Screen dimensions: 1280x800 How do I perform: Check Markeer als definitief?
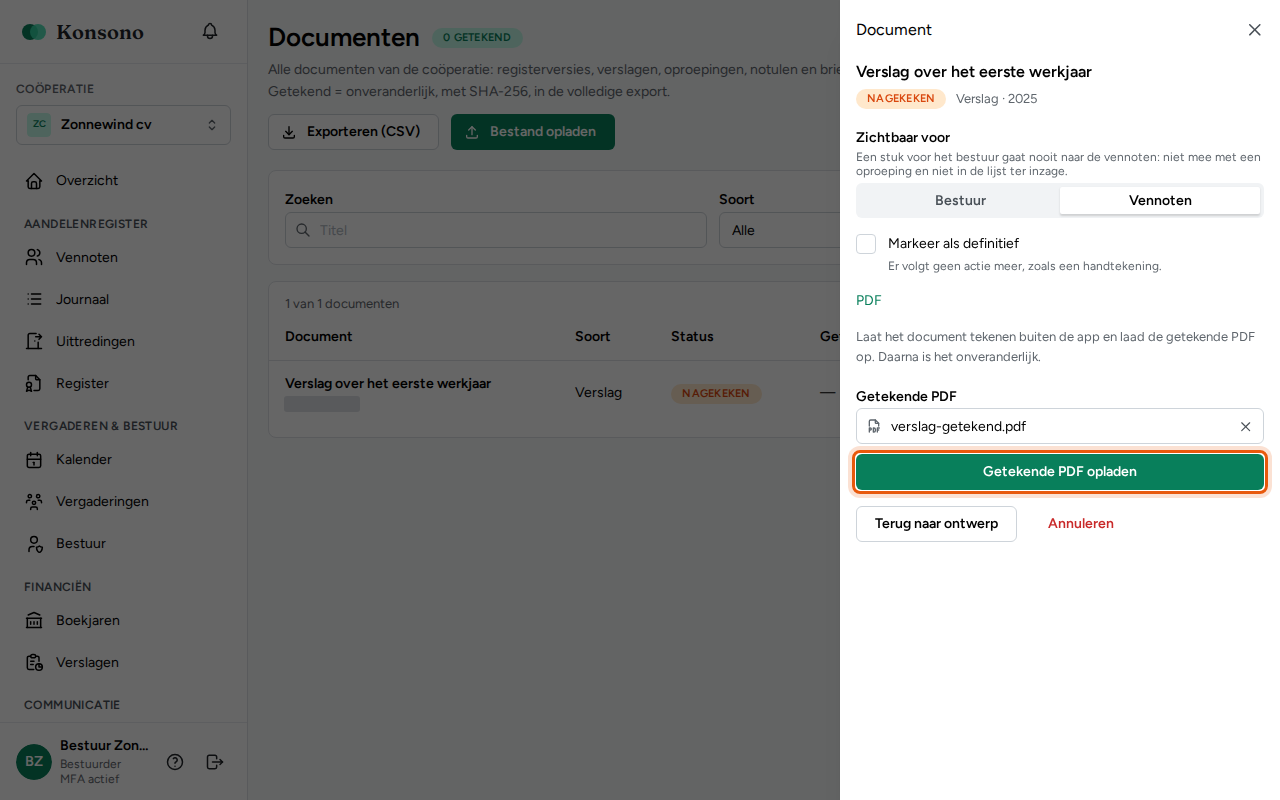pos(866,244)
